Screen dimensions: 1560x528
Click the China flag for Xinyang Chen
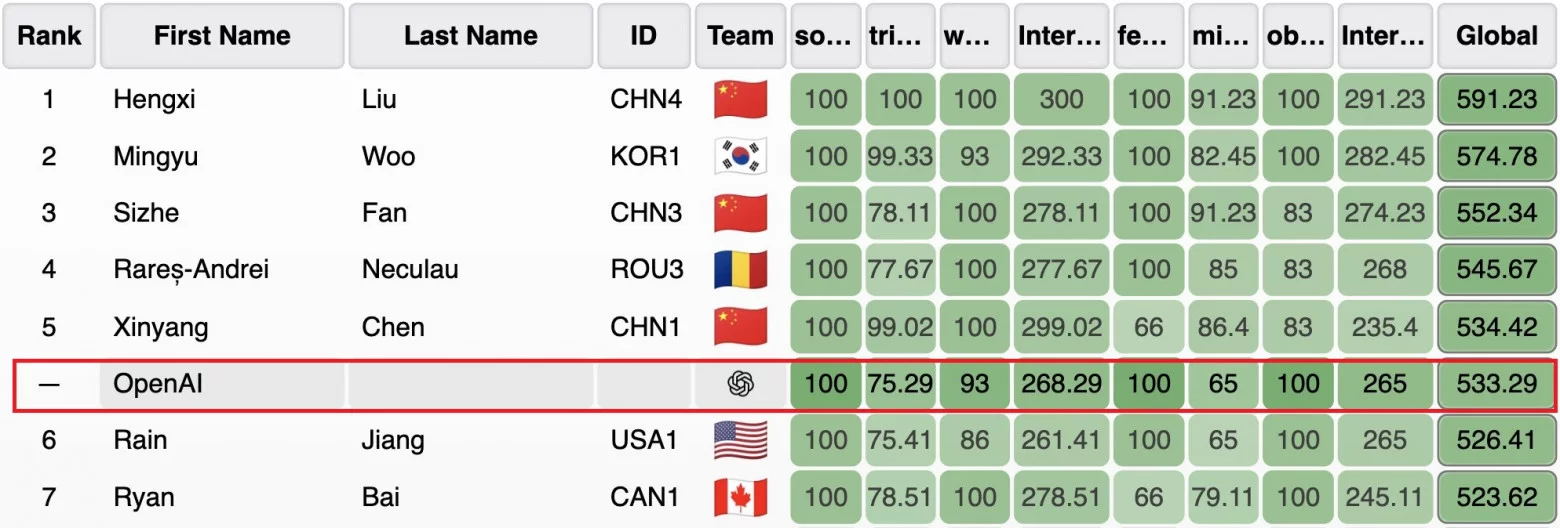pyautogui.click(x=740, y=327)
